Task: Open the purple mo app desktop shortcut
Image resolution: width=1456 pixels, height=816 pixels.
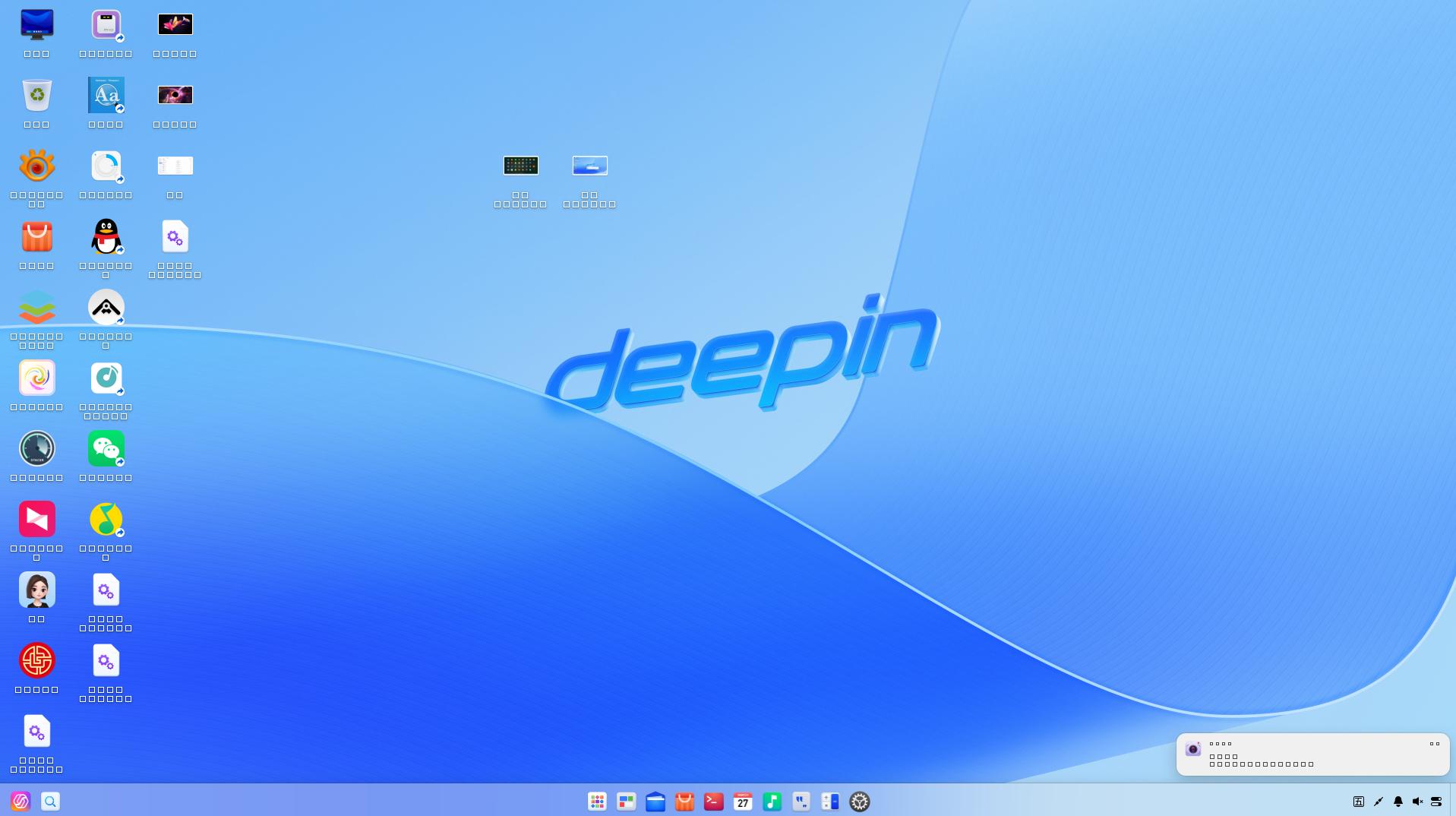Action: point(106,24)
